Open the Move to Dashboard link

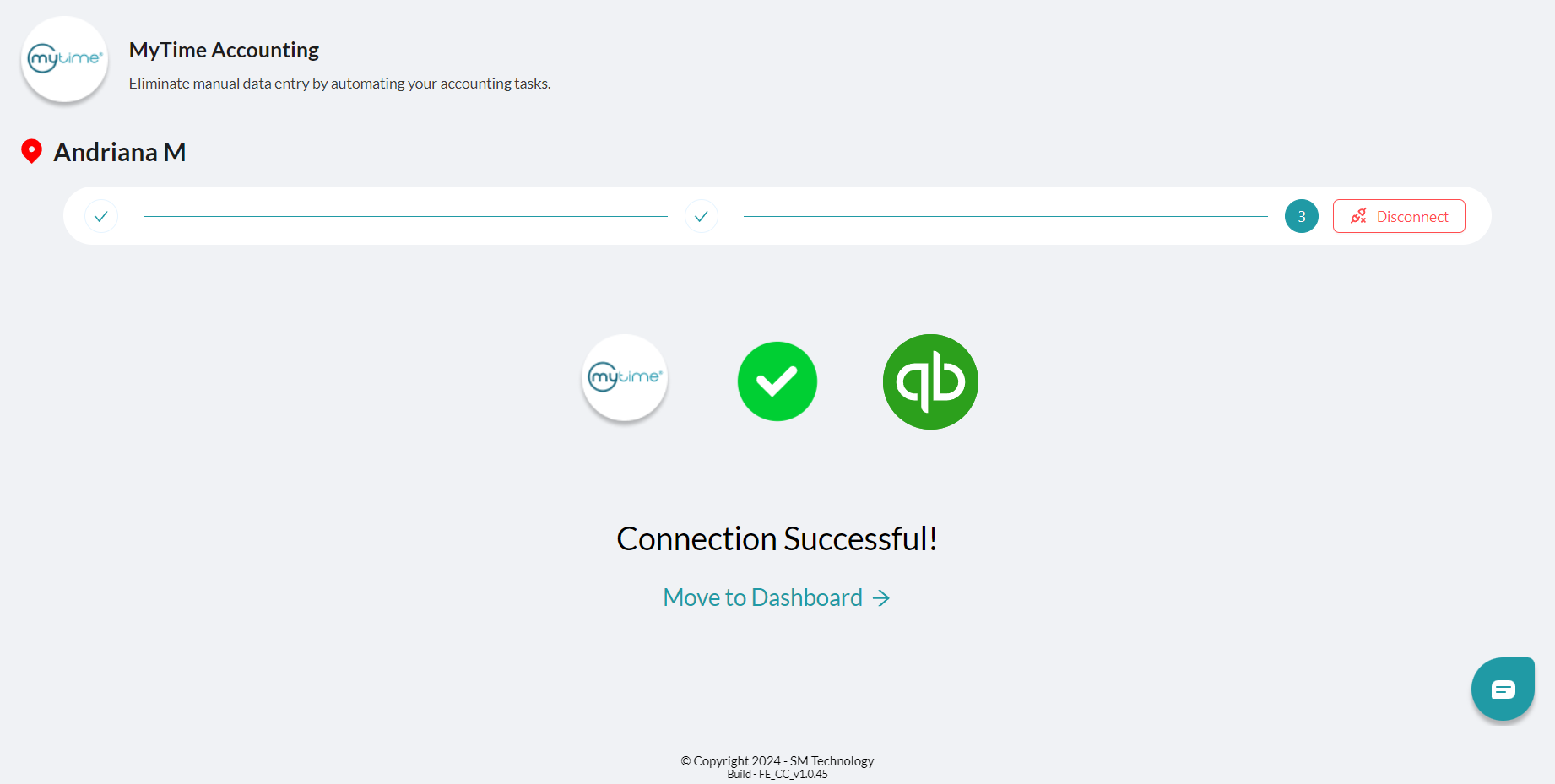(777, 597)
